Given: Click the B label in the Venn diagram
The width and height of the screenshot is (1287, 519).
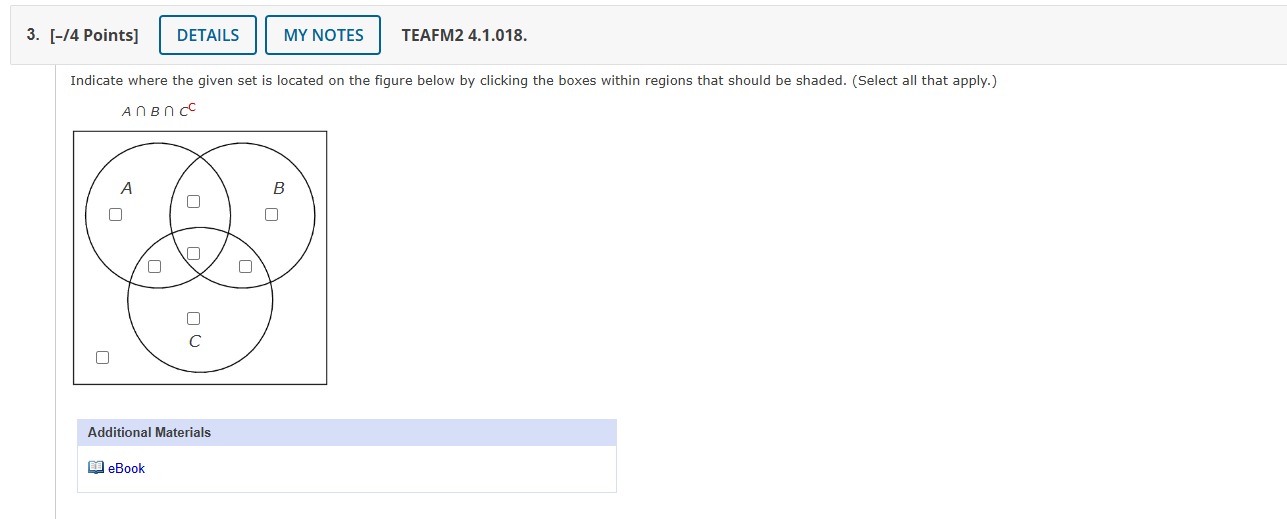Looking at the screenshot, I should [279, 187].
